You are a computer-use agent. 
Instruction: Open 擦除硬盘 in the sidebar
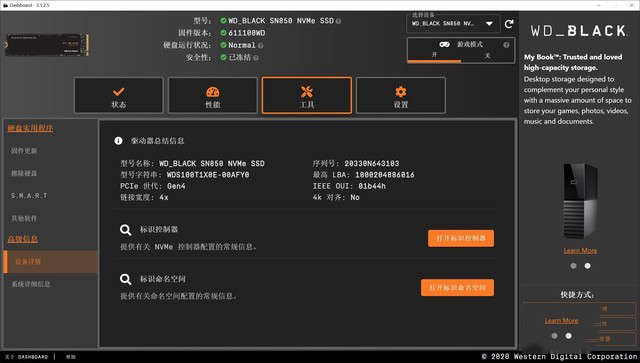tap(24, 174)
